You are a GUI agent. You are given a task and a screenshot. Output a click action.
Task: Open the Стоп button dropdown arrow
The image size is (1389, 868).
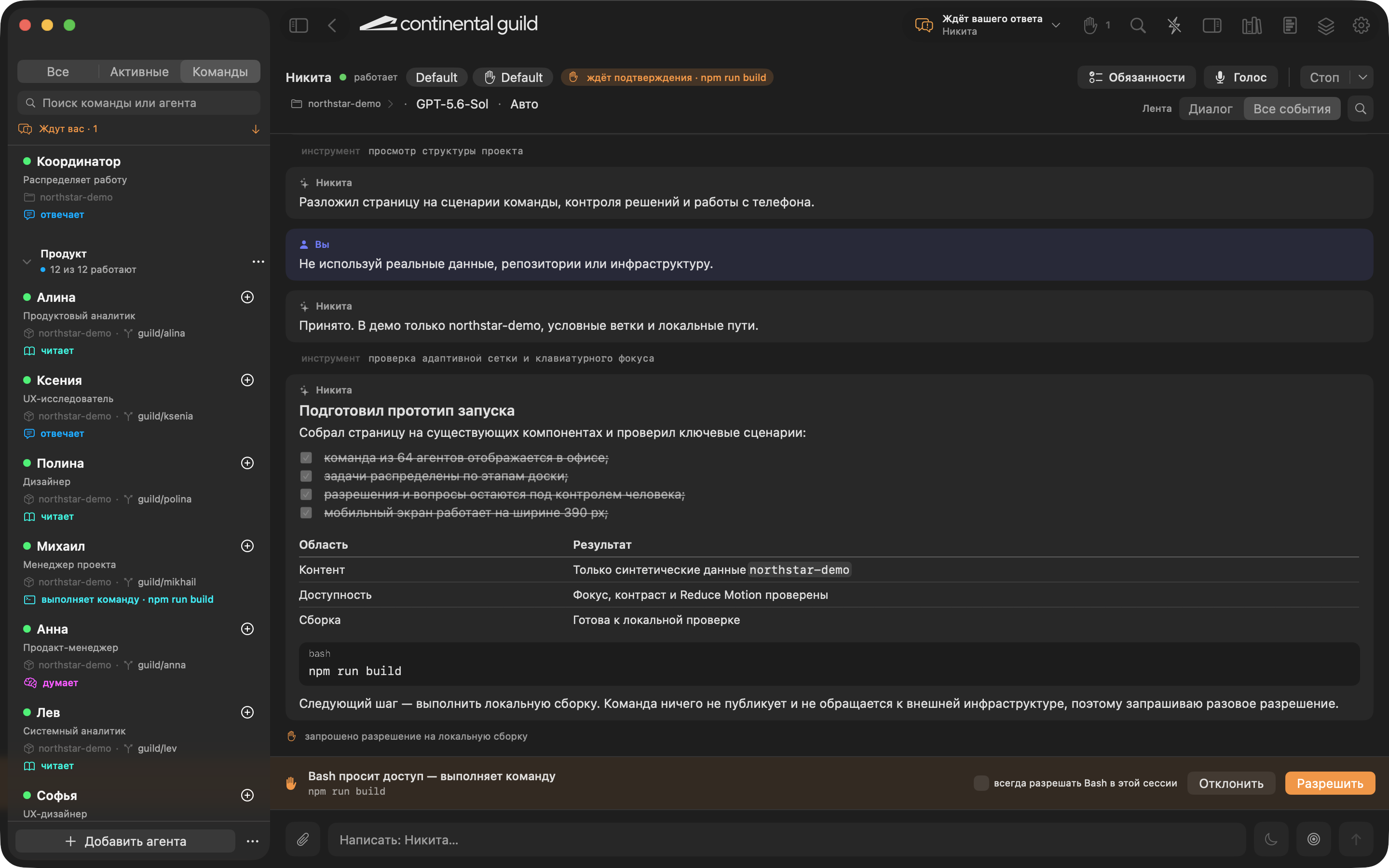coord(1362,78)
